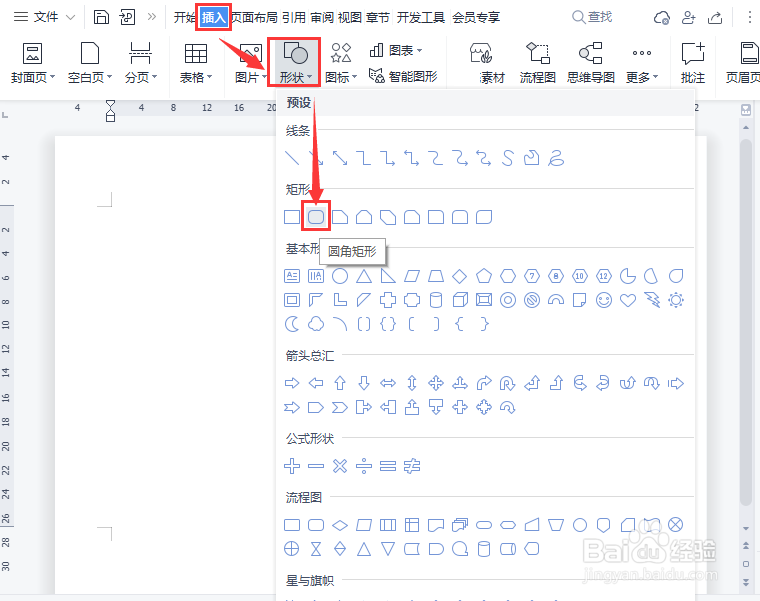
Task: Choose the diamond basic shape
Action: (x=459, y=276)
